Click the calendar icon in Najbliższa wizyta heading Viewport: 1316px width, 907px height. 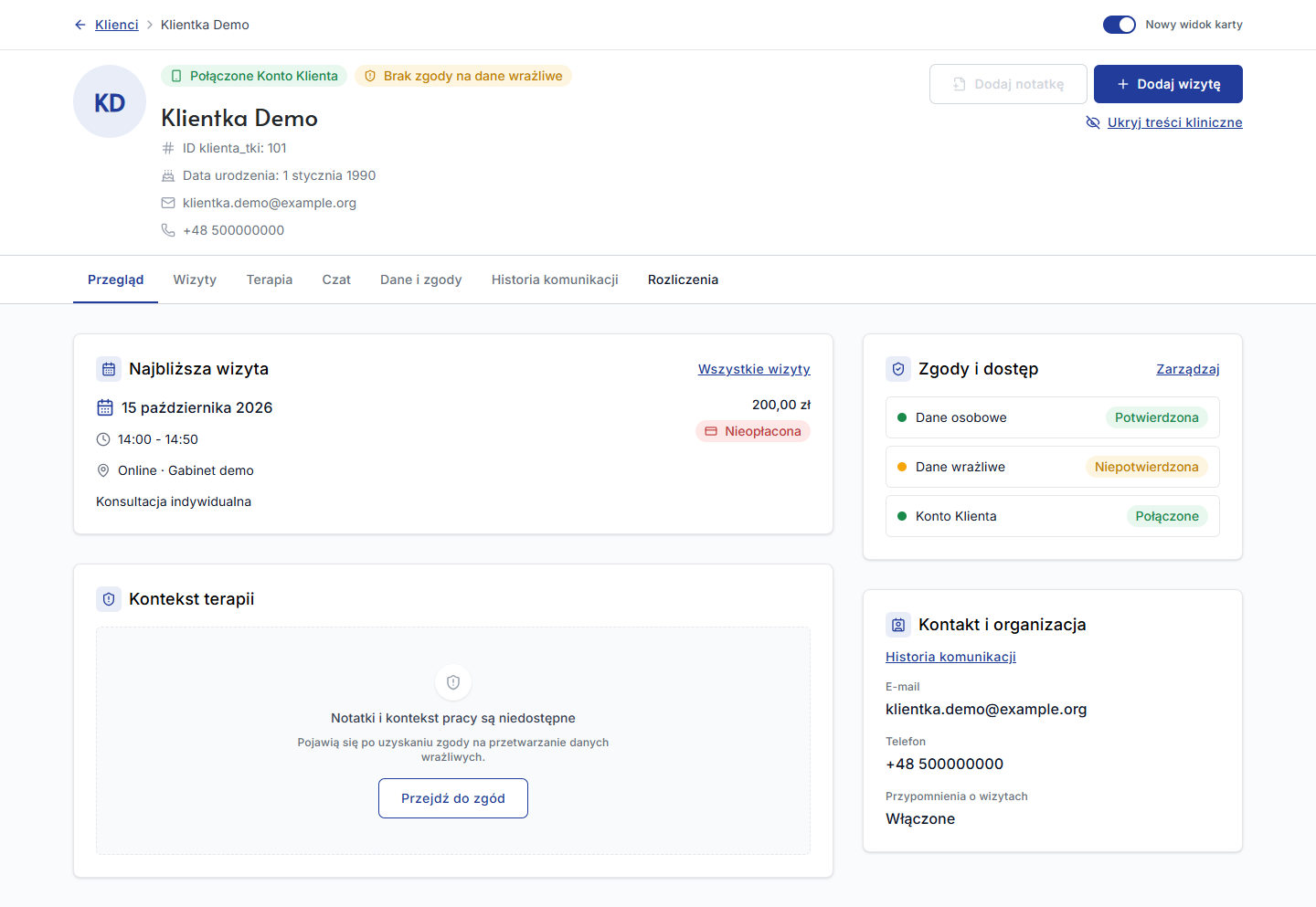click(109, 369)
